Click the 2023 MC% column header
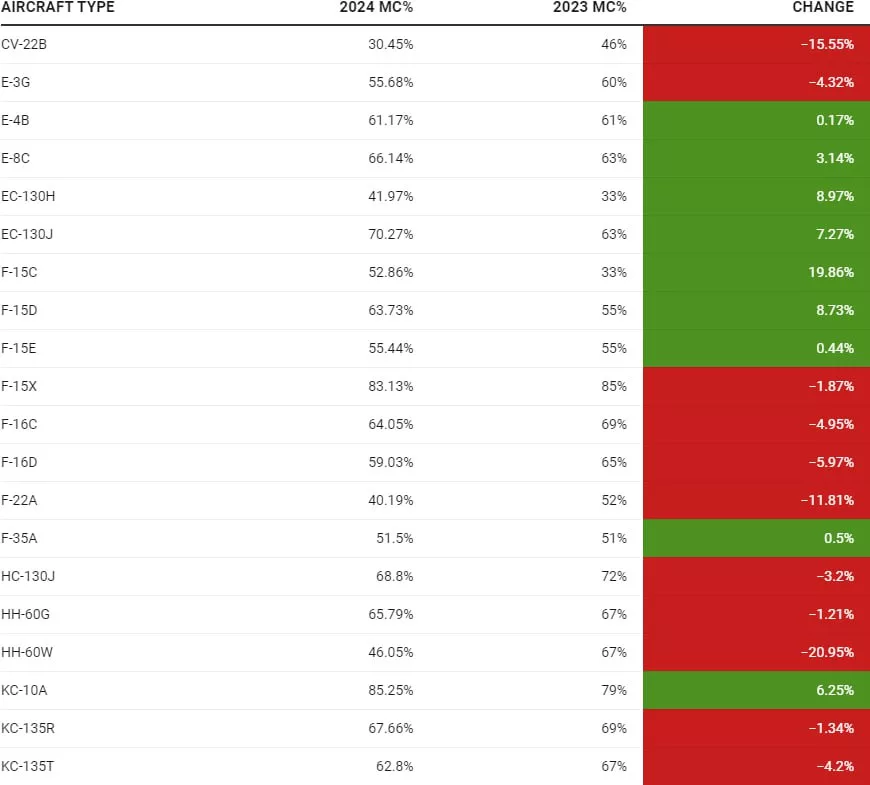870x785 pixels. (590, 7)
